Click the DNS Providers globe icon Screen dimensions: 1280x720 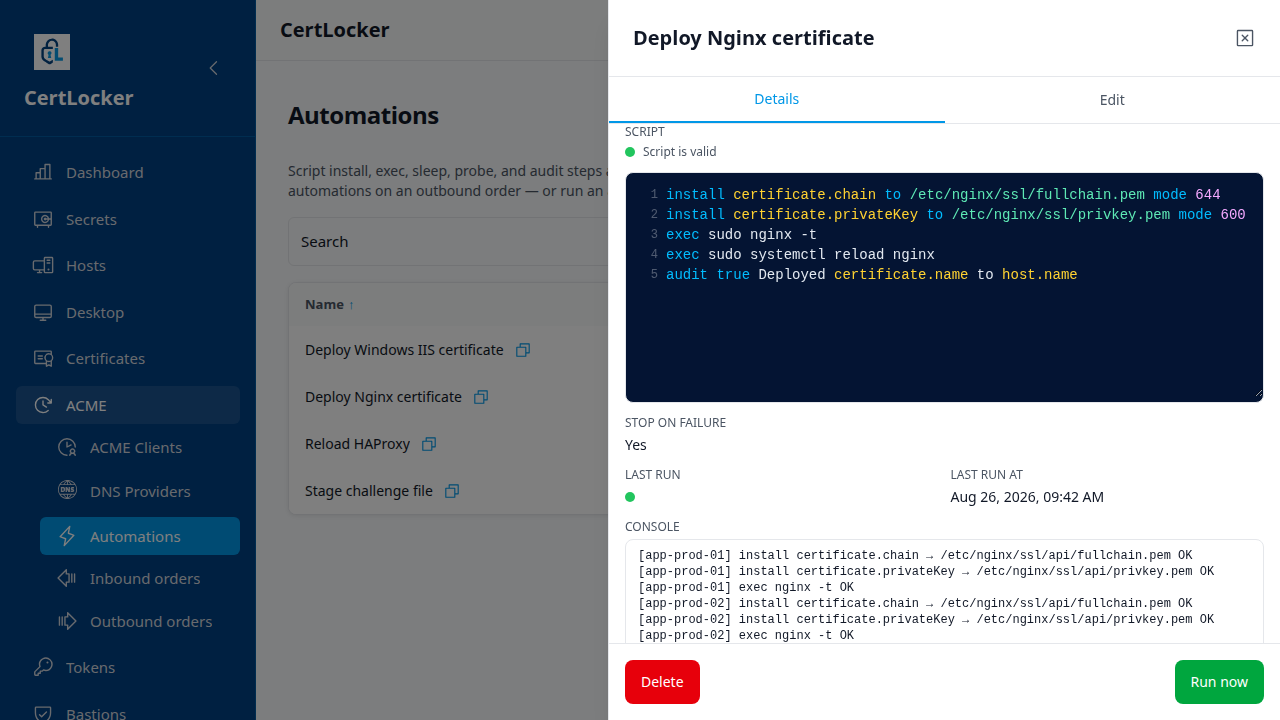click(67, 491)
